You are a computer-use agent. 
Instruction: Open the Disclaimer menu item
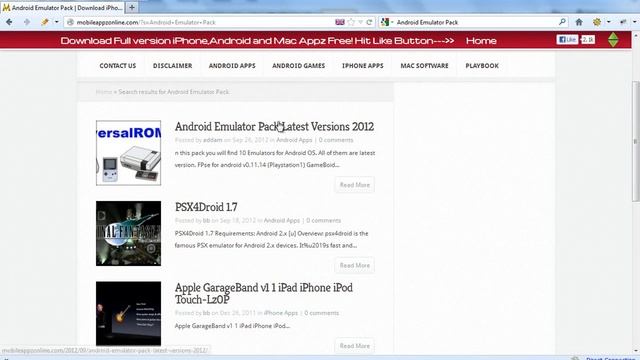coord(172,66)
